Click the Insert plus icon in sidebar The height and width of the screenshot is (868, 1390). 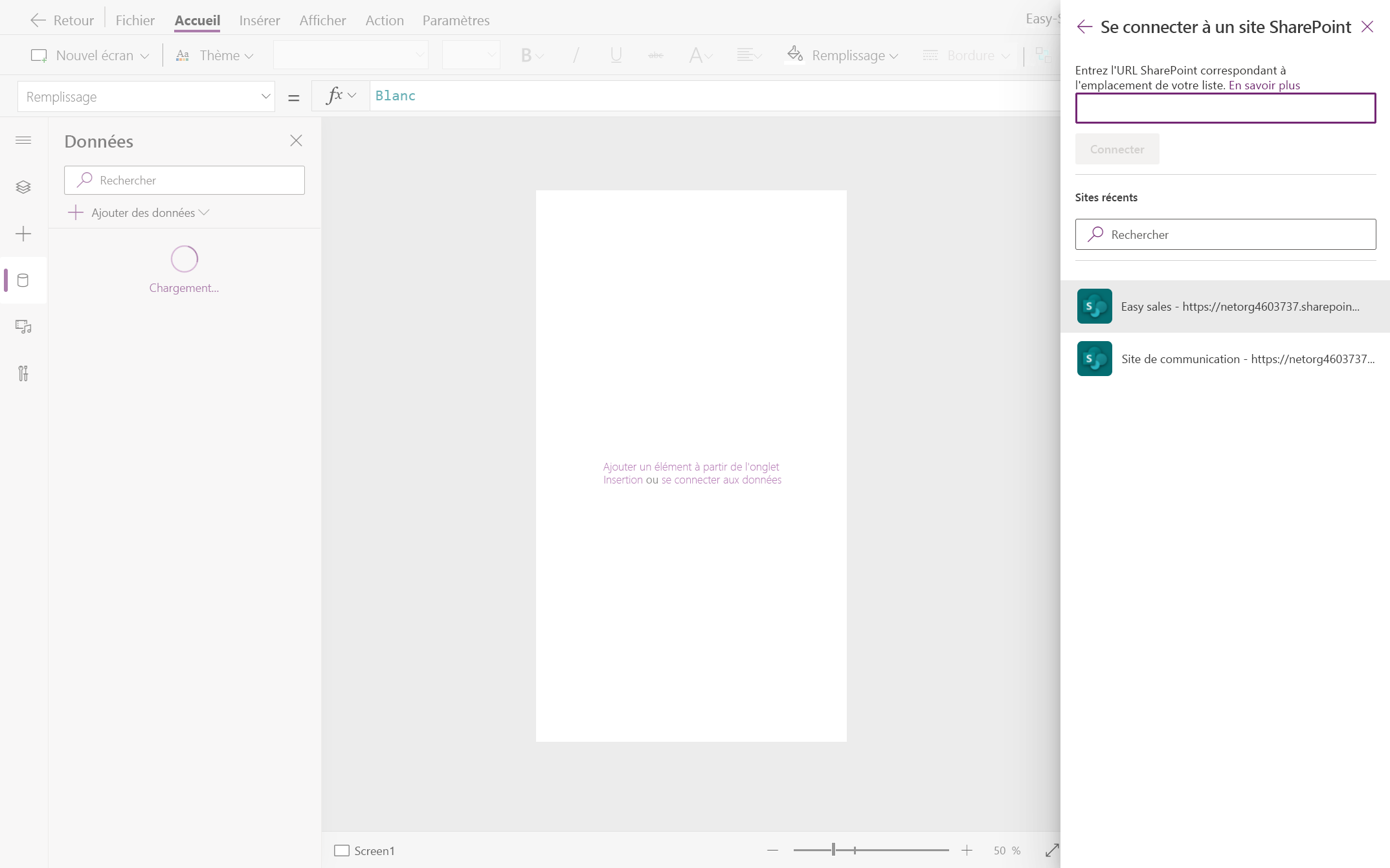point(23,234)
